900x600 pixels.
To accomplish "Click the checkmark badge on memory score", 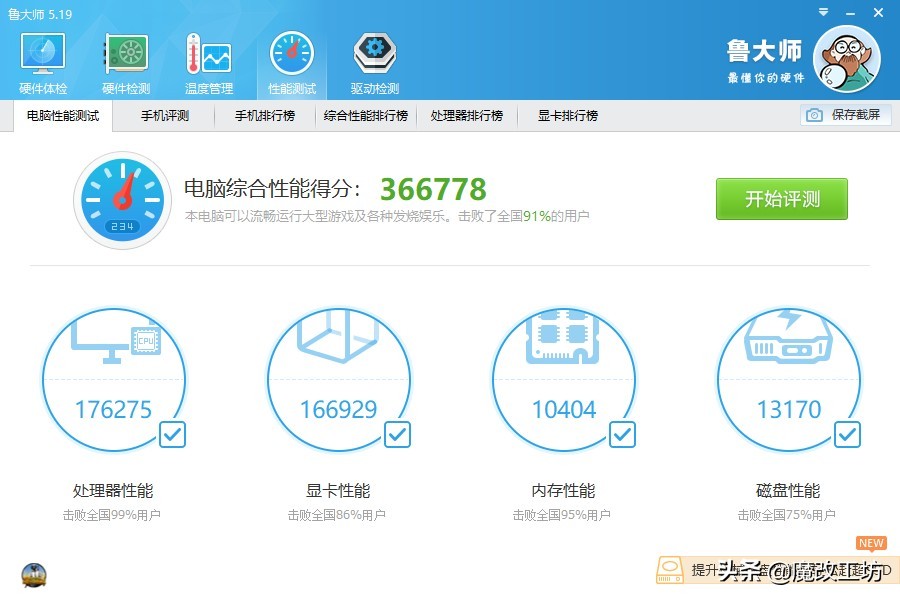I will 622,434.
